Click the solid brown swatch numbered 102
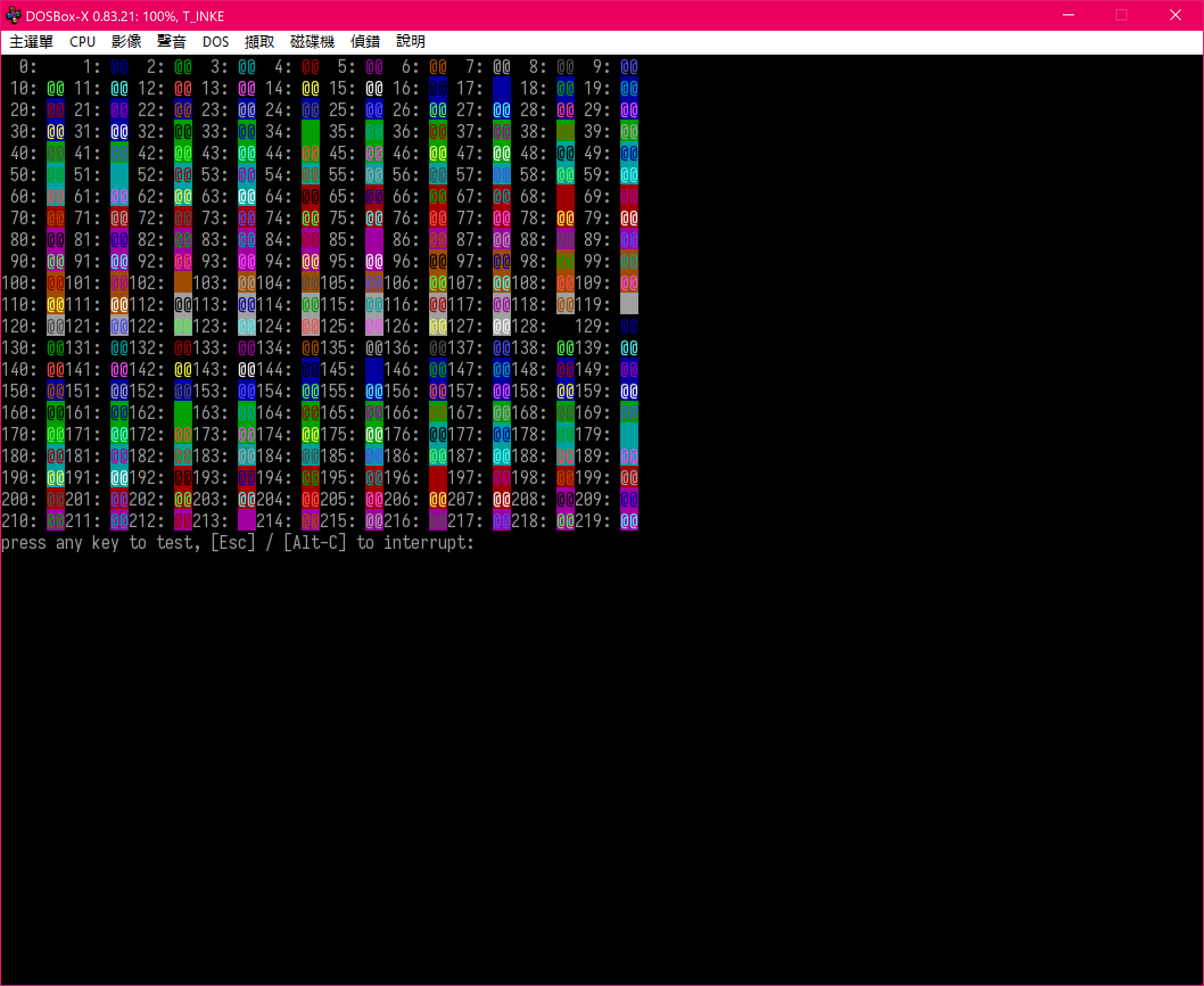This screenshot has height=986, width=1204. point(183,282)
